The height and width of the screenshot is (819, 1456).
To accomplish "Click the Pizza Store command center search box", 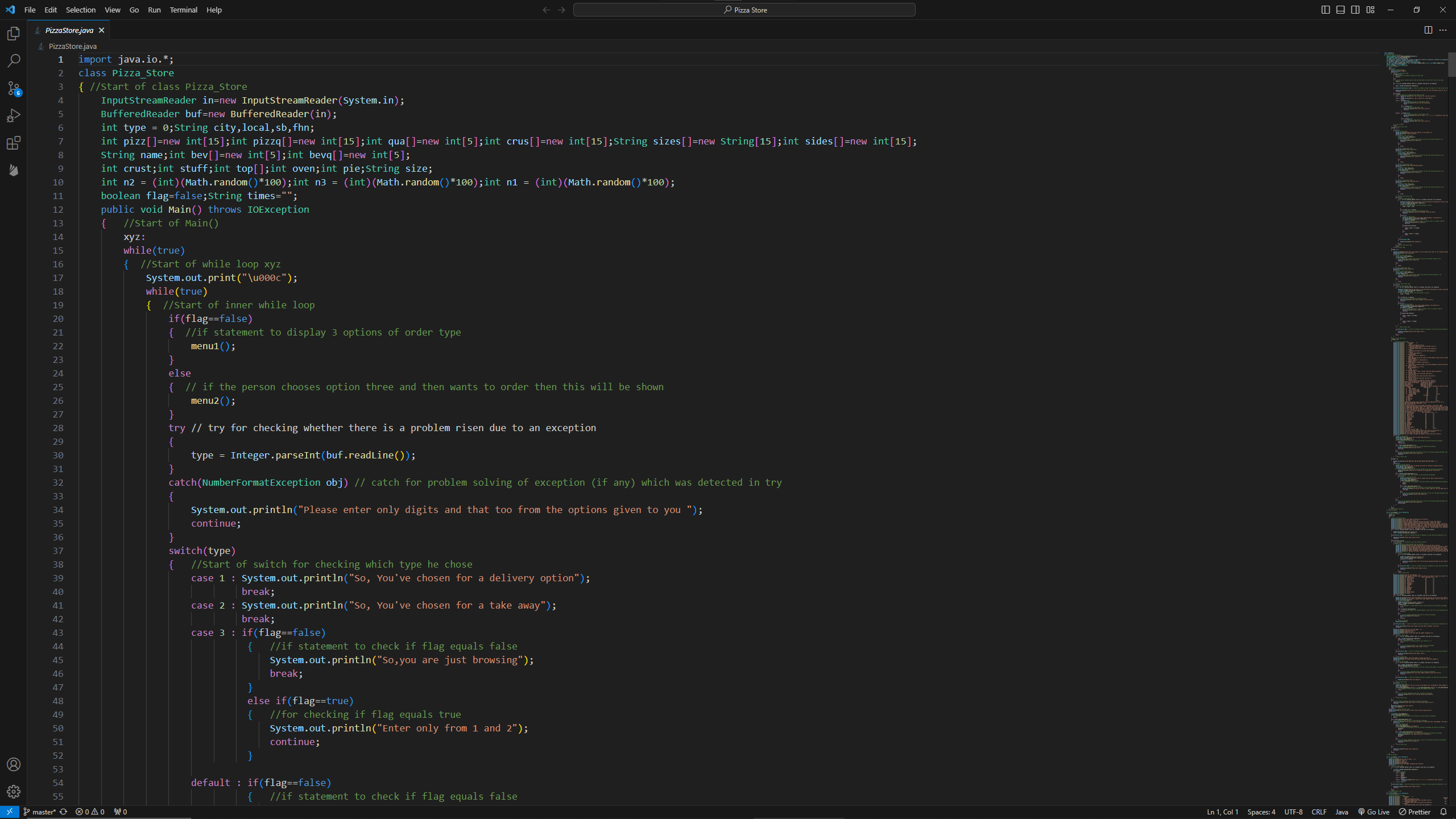I will [x=744, y=10].
